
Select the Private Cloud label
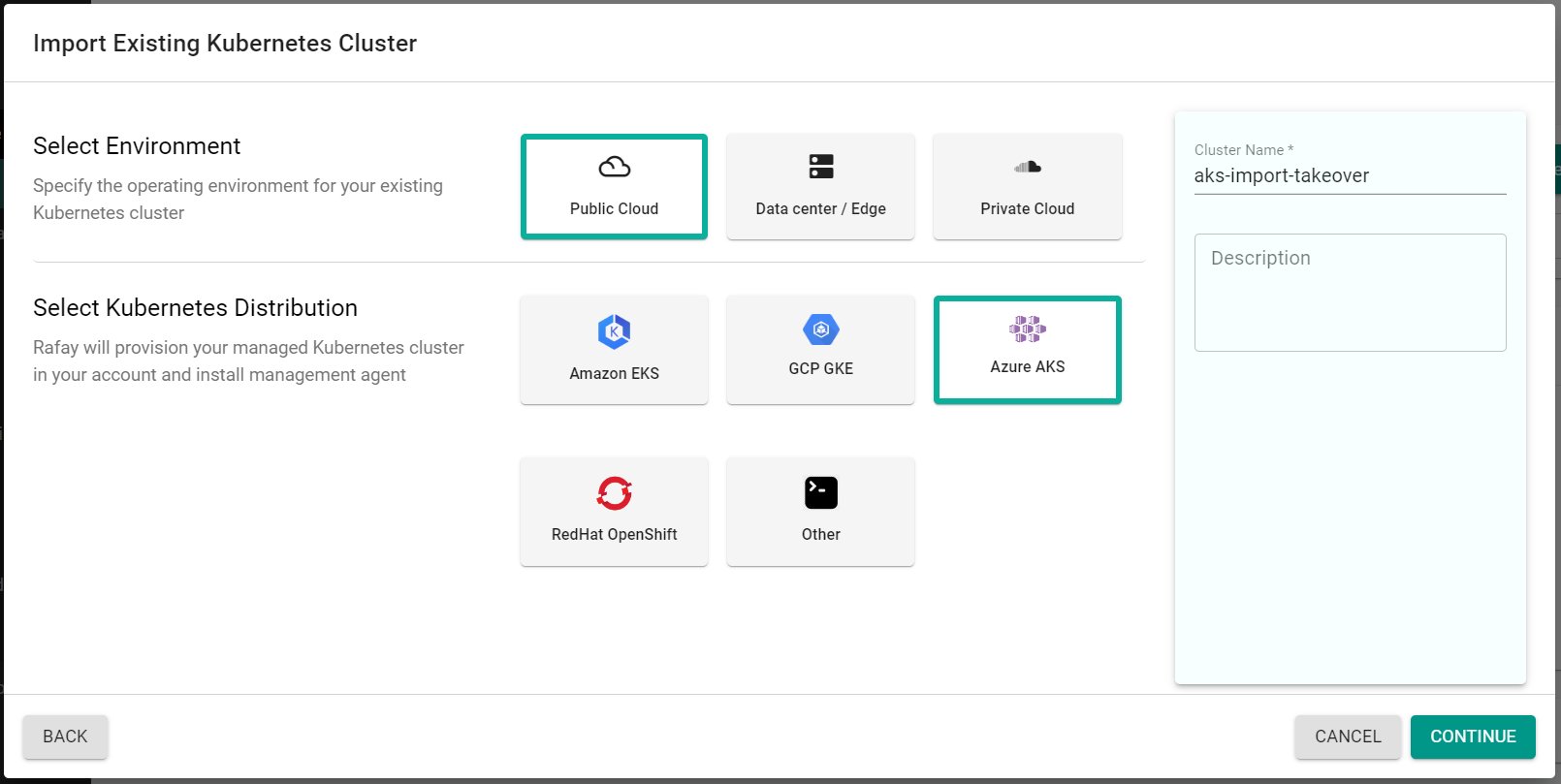pyautogui.click(x=1028, y=208)
